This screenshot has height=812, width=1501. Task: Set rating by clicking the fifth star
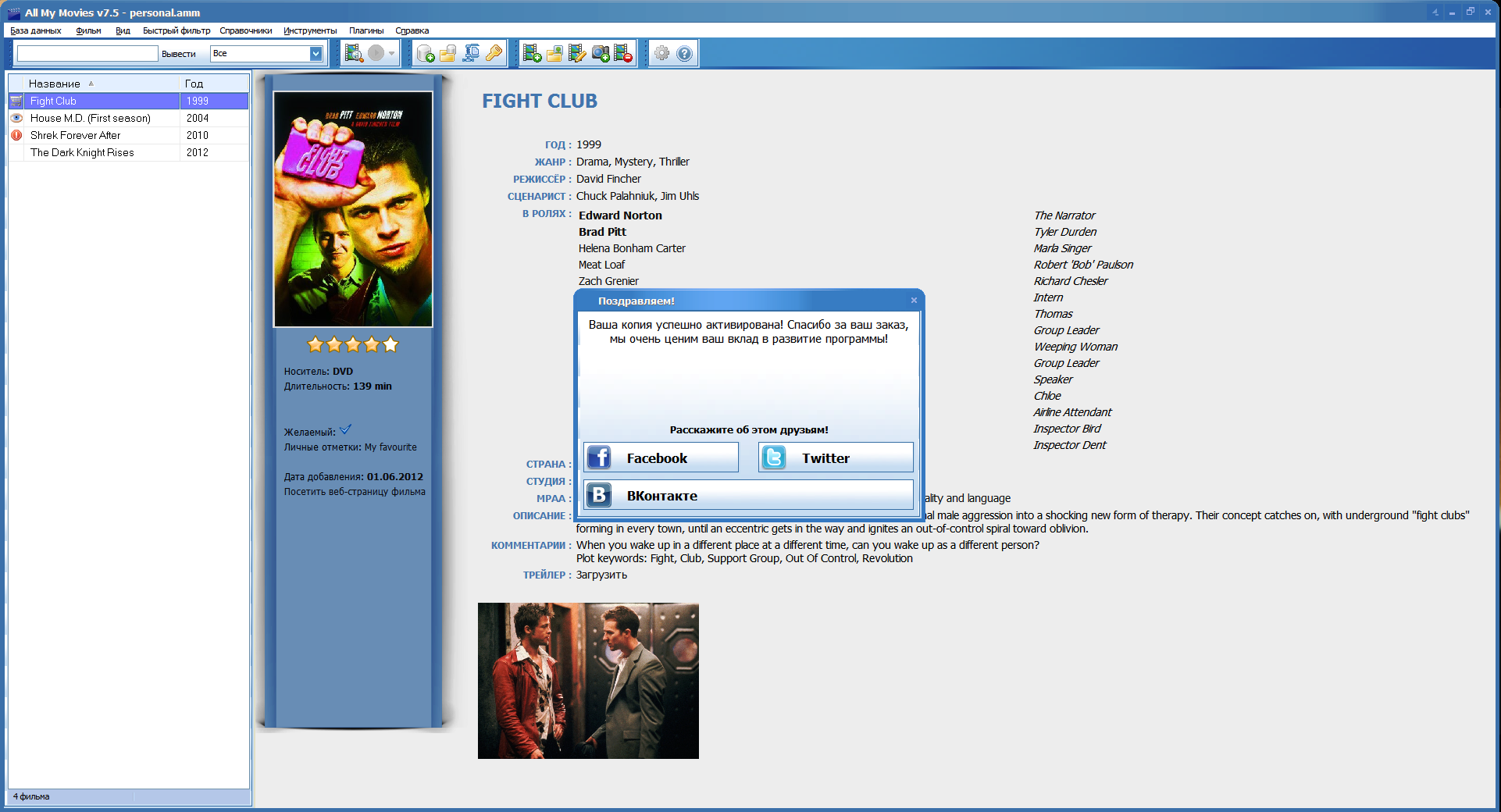click(x=390, y=344)
